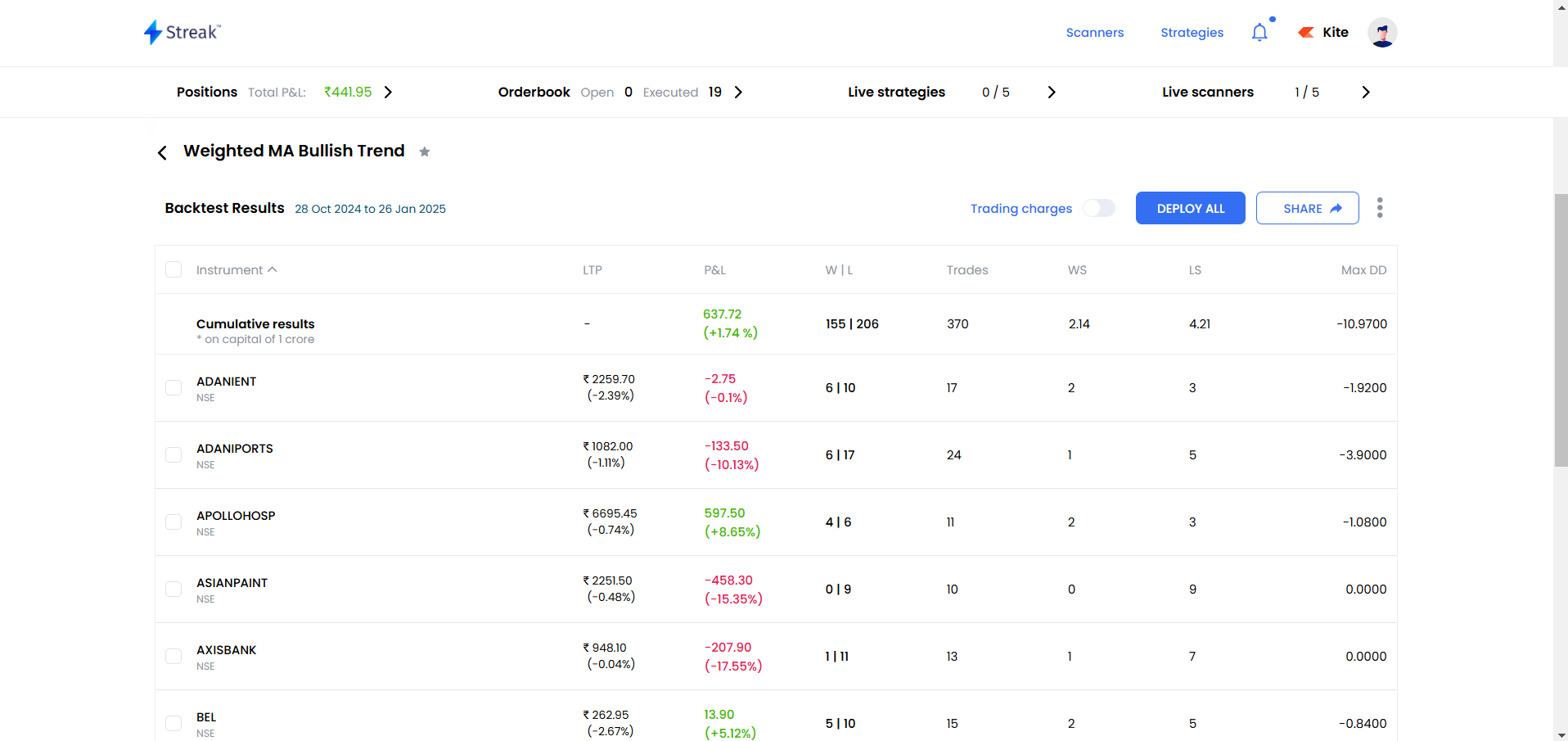Viewport: 1568px width, 741px height.
Task: Expand Live strategies with its arrow
Action: (x=1052, y=92)
